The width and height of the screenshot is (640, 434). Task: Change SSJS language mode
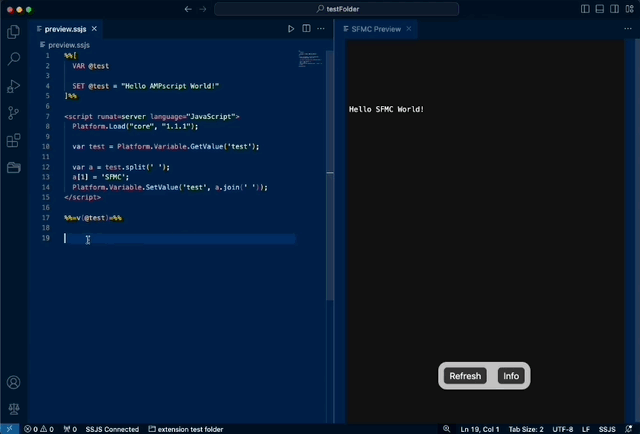coord(607,429)
